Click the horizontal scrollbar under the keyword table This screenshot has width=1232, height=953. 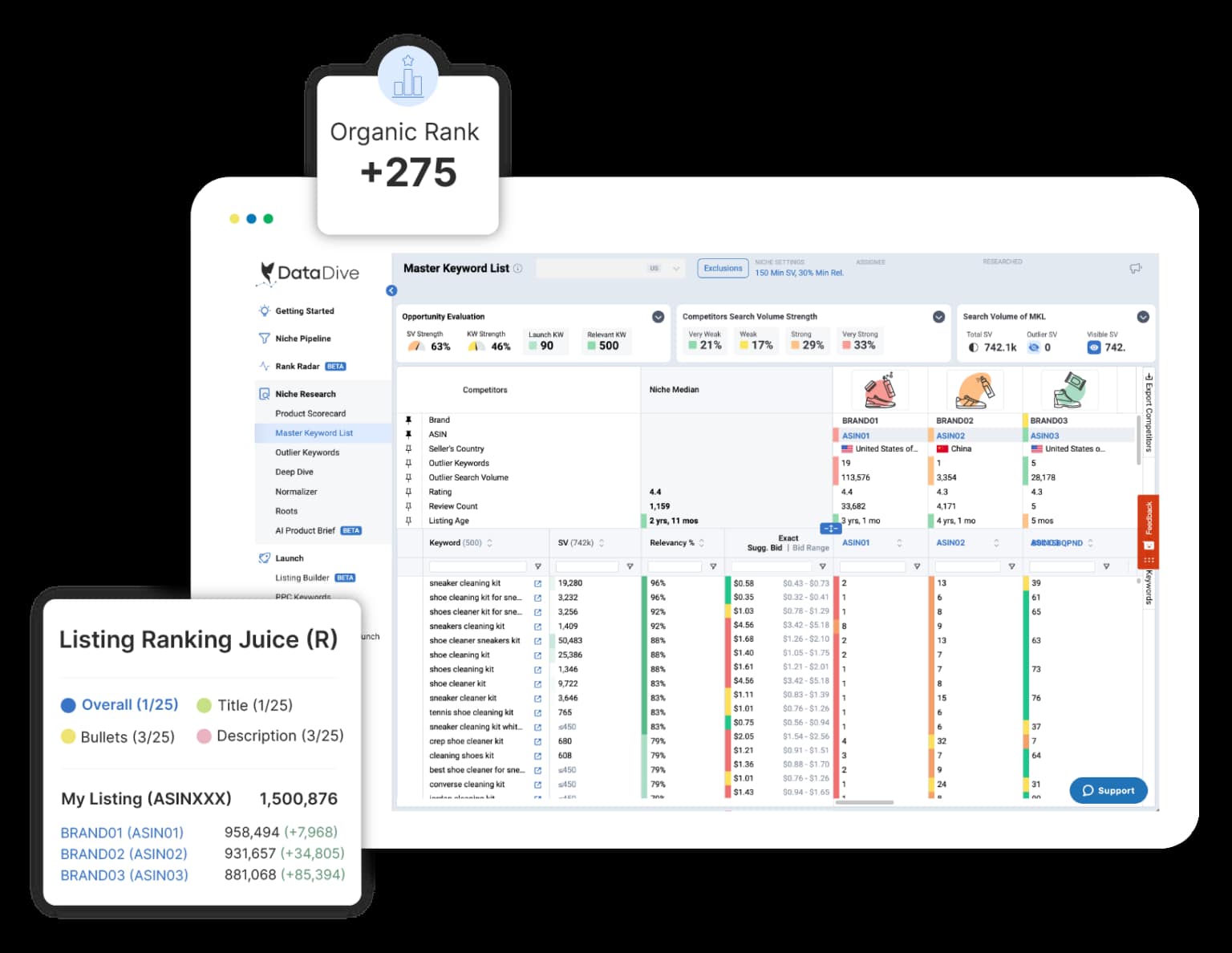pos(865,802)
